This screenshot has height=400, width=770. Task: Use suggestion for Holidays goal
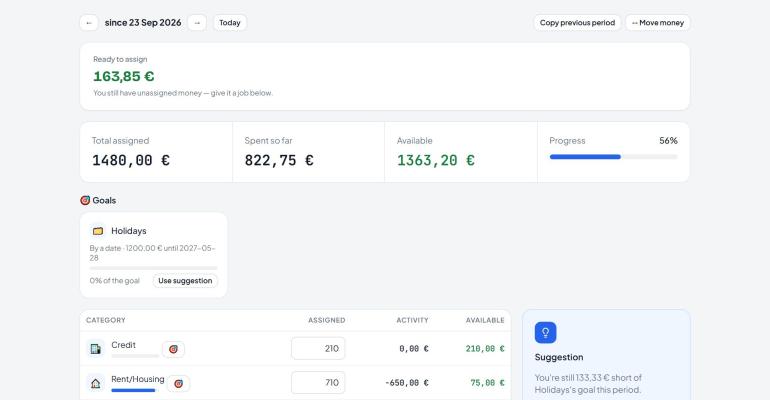pos(185,281)
